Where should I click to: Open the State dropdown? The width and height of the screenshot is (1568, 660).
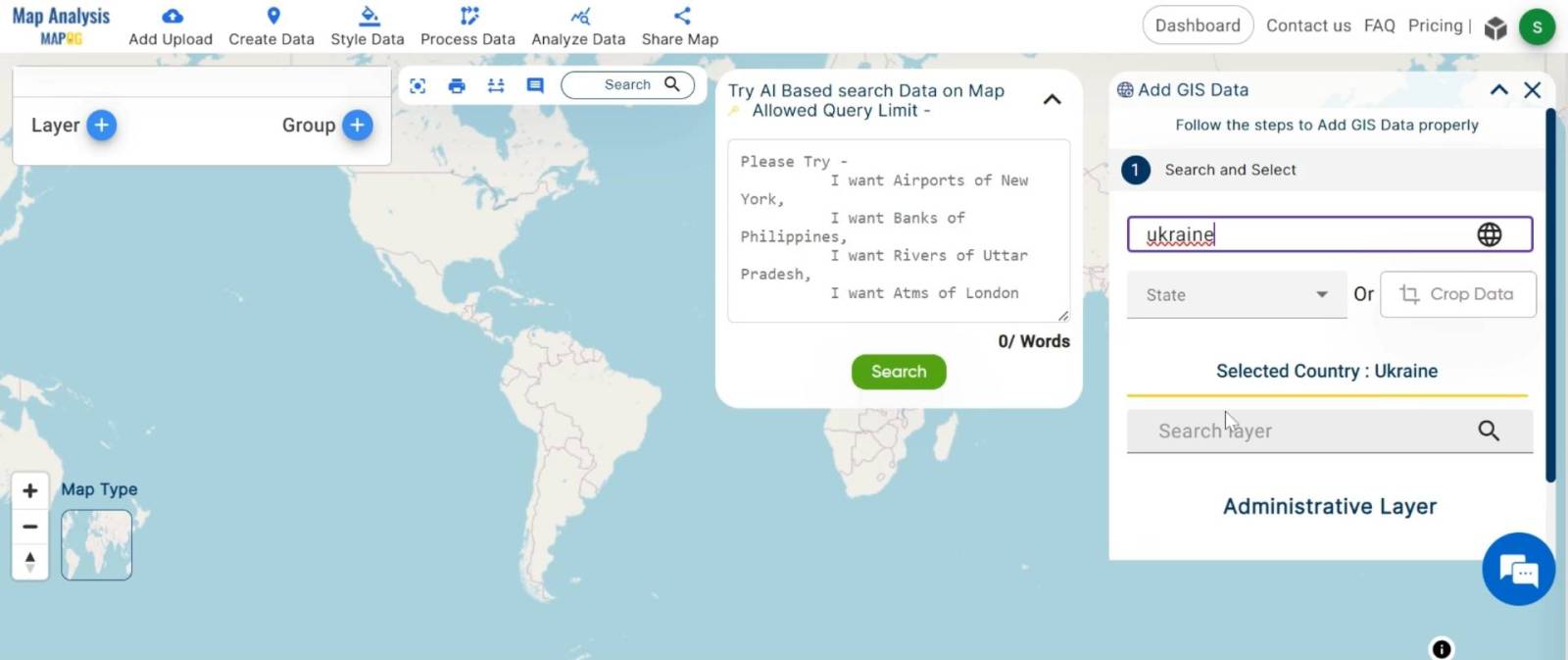coord(1237,294)
